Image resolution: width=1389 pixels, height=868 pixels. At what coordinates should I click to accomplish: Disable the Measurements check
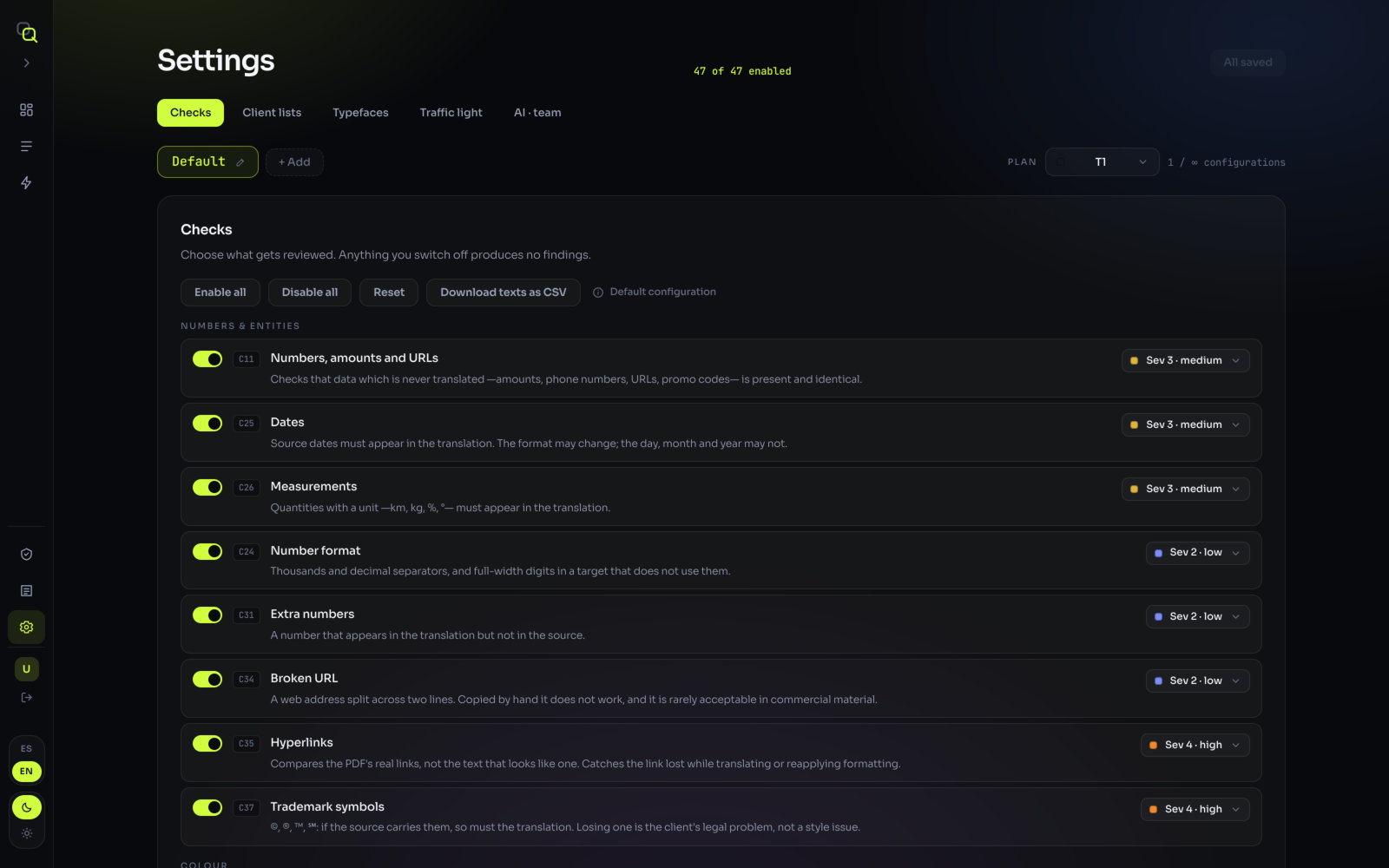click(207, 488)
